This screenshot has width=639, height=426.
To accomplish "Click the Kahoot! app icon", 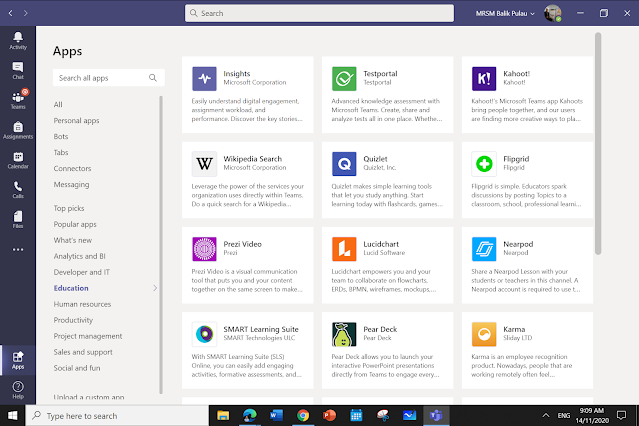I will point(484,79).
